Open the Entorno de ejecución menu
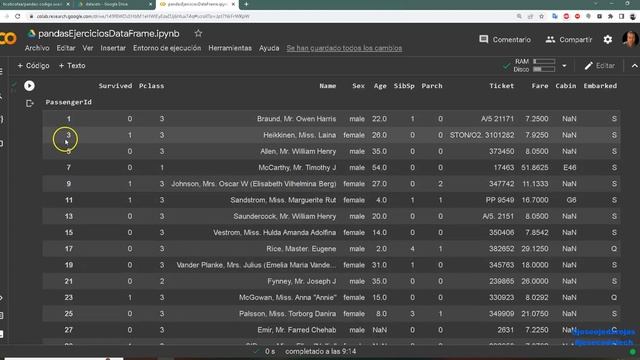The width and height of the screenshot is (640, 360). [167, 48]
